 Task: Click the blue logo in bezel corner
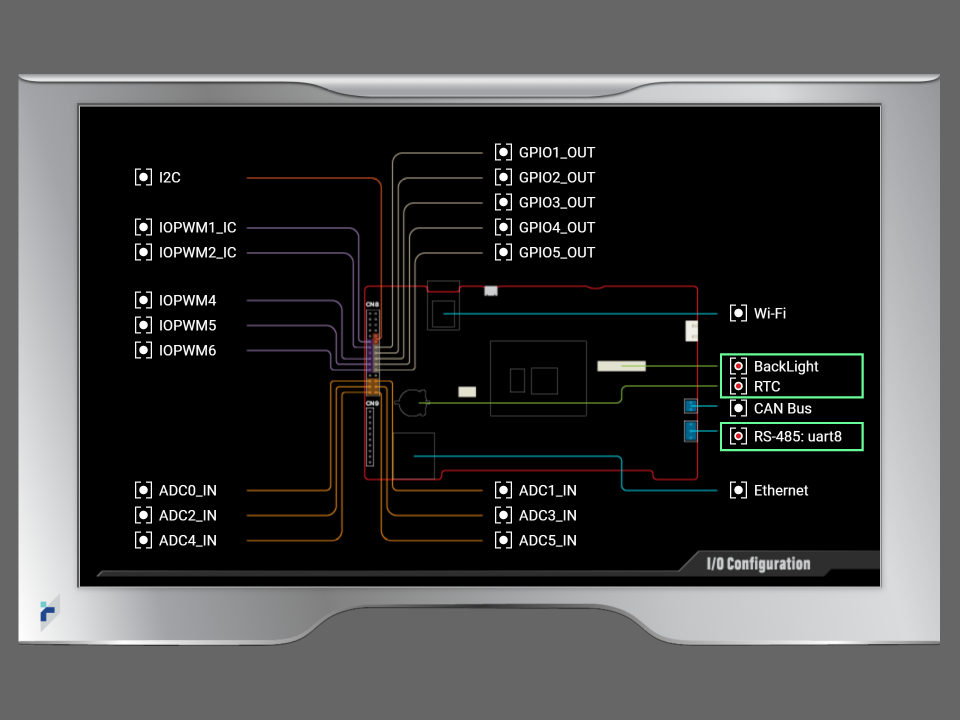tap(49, 612)
